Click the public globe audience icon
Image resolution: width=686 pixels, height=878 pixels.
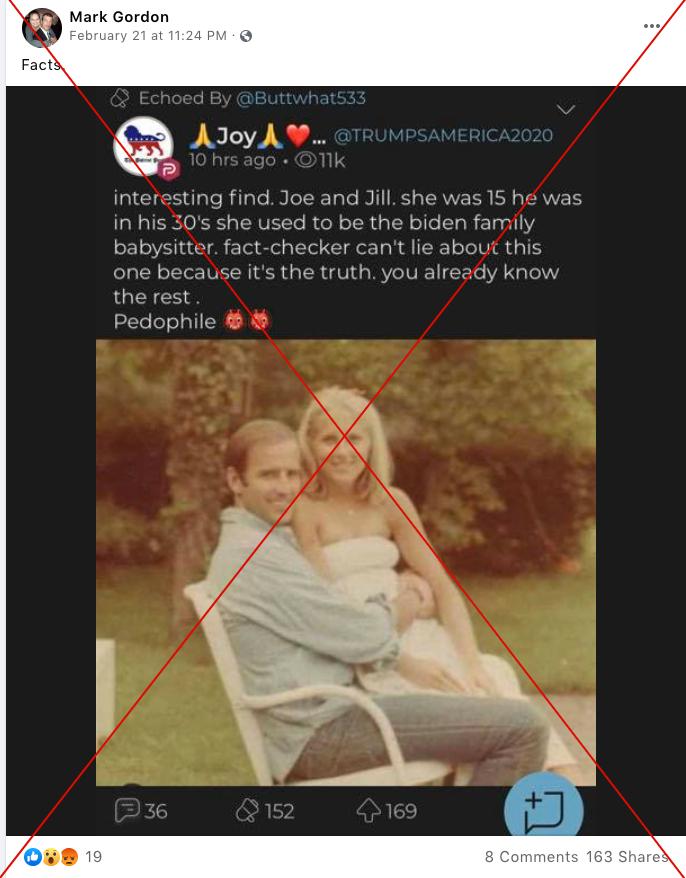click(x=246, y=36)
